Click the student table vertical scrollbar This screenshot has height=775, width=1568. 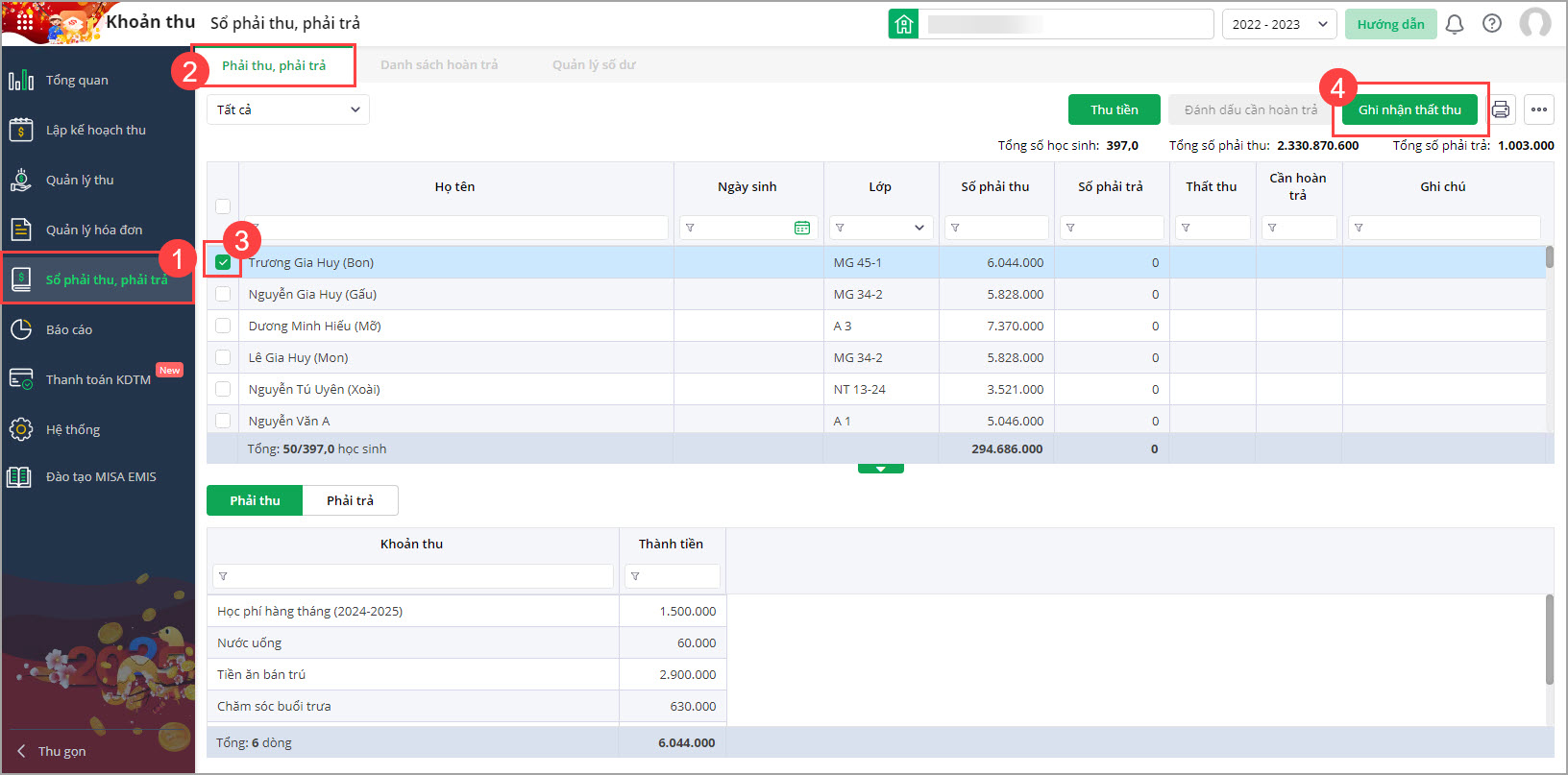(1549, 257)
